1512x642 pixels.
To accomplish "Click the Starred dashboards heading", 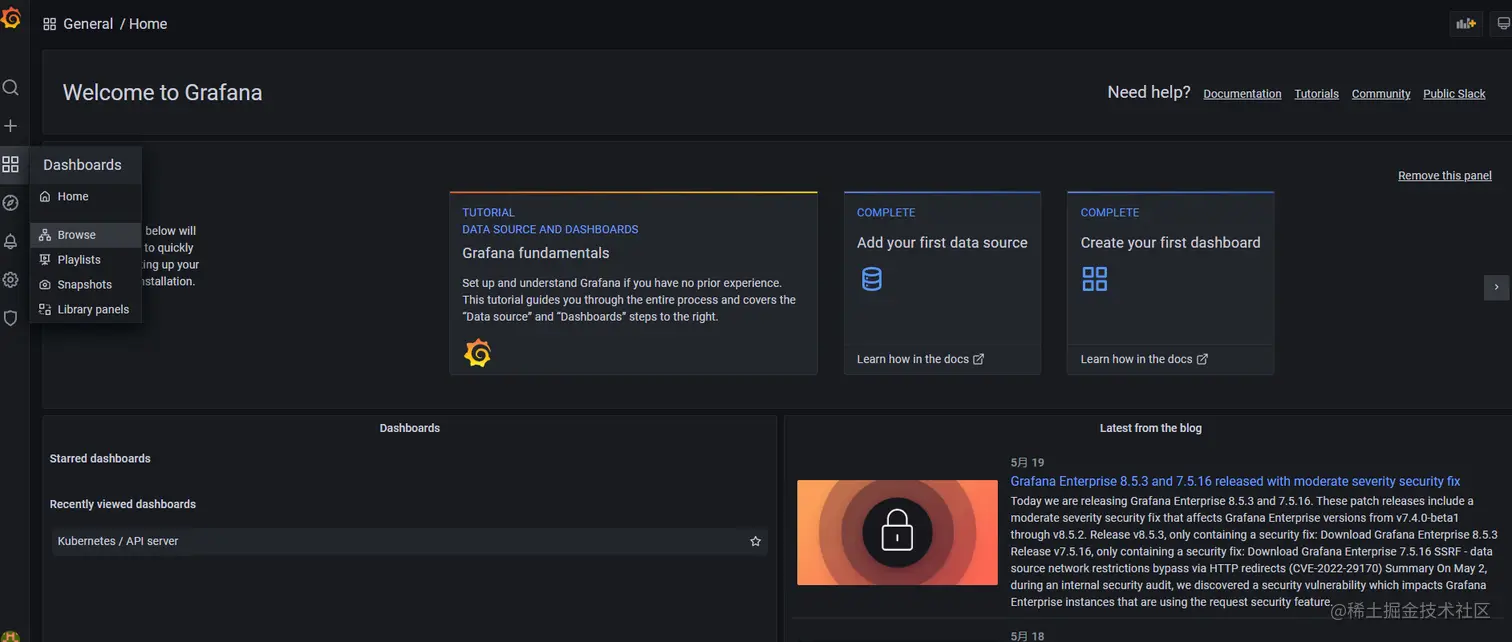I will tap(100, 458).
